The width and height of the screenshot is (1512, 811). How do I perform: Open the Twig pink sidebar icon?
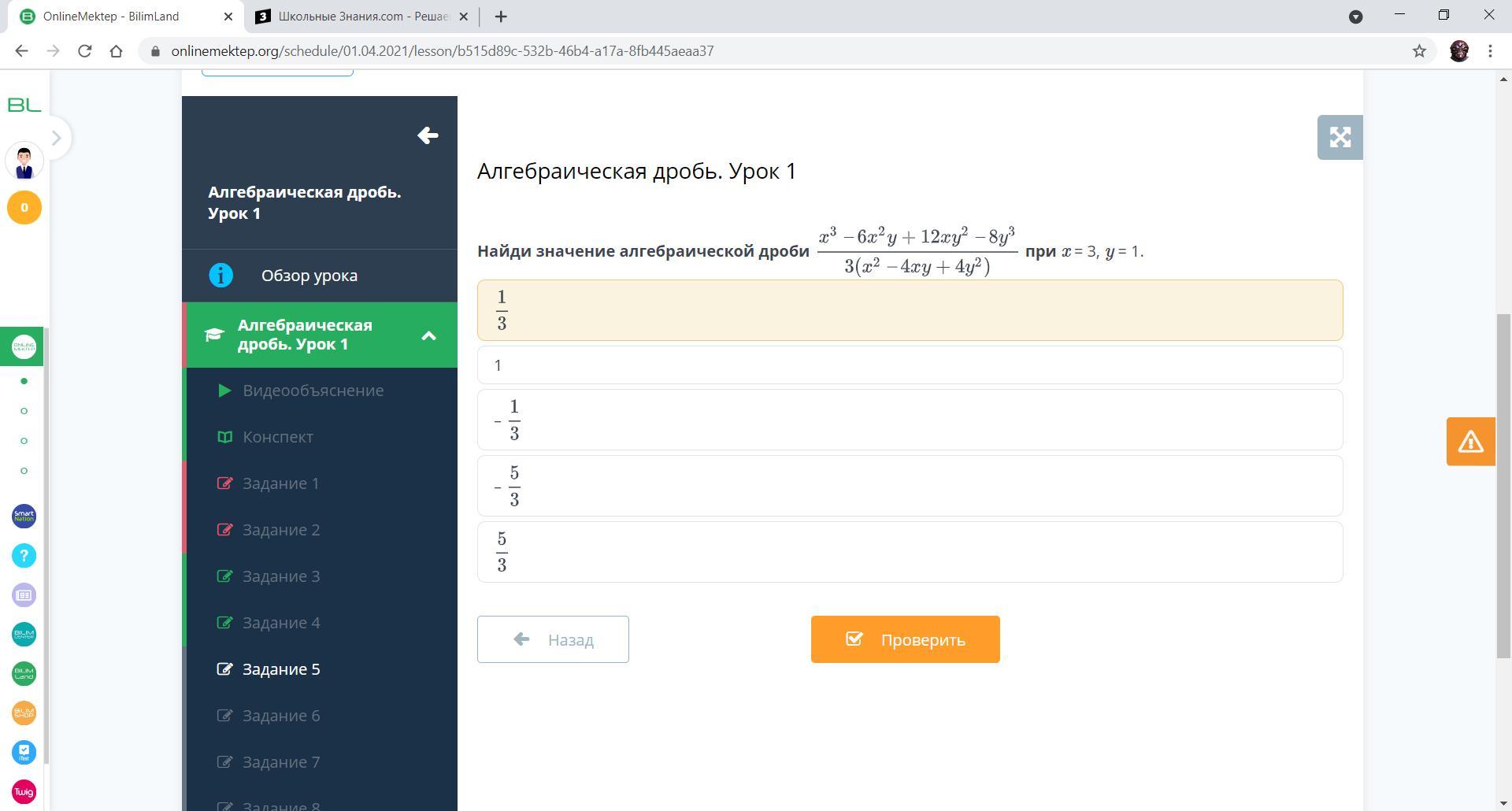click(x=24, y=792)
